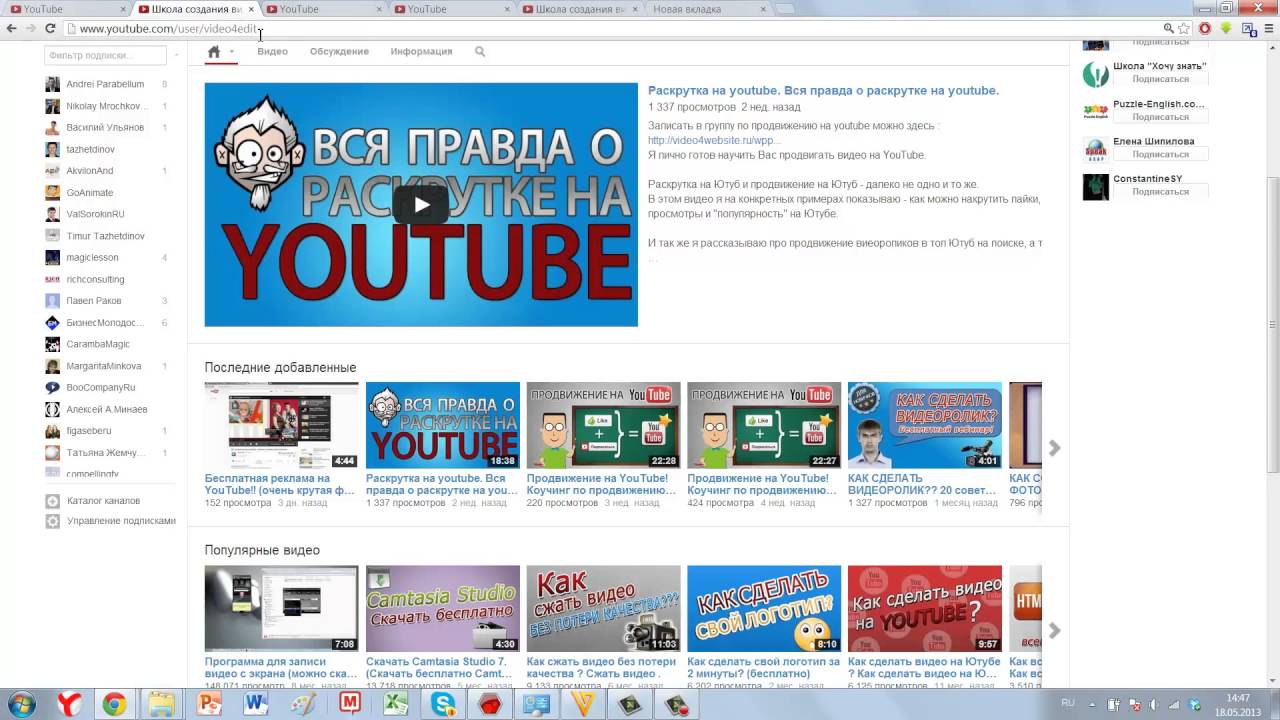Open the video4website.ru link in the description
The height and width of the screenshot is (720, 1280).
point(714,141)
